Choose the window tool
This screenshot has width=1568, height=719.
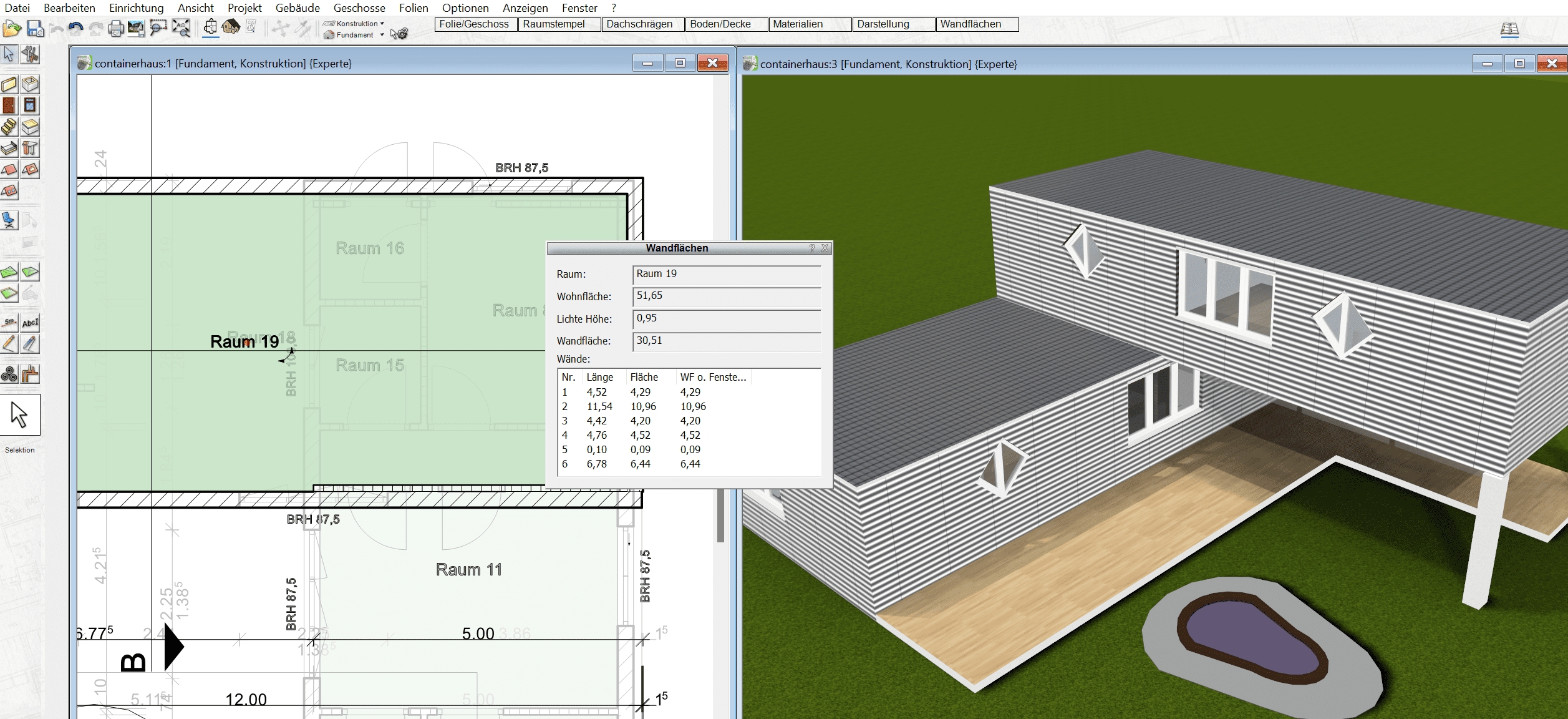point(30,105)
